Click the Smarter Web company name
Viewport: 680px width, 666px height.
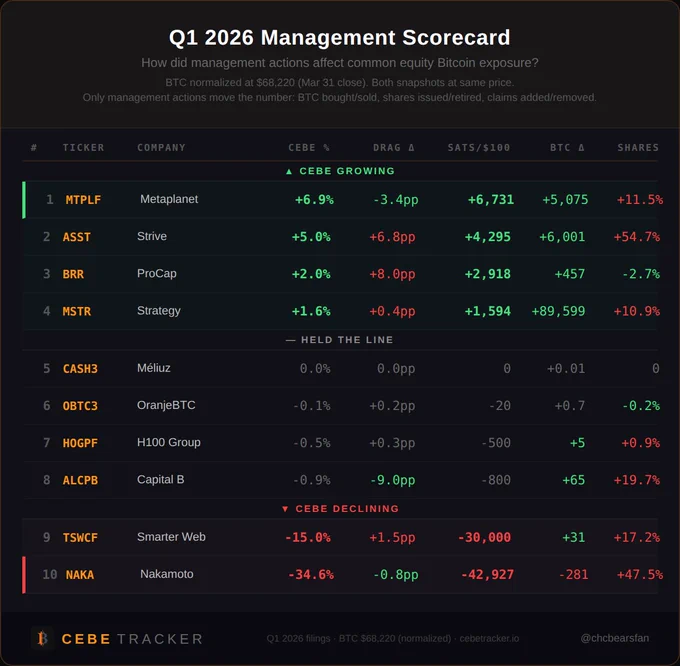[x=171, y=537]
